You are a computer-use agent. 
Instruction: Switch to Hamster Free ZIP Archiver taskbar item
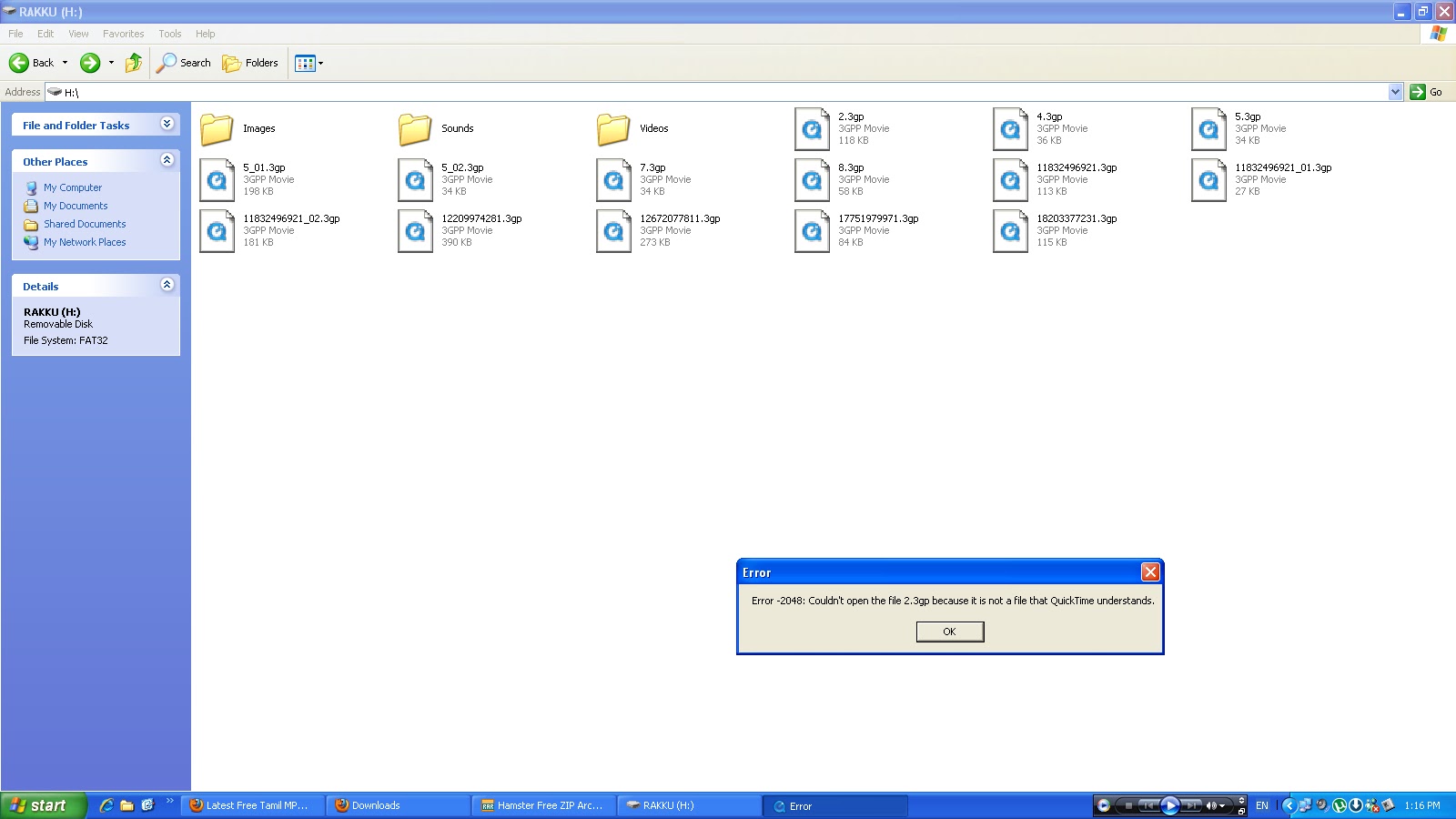click(x=543, y=805)
